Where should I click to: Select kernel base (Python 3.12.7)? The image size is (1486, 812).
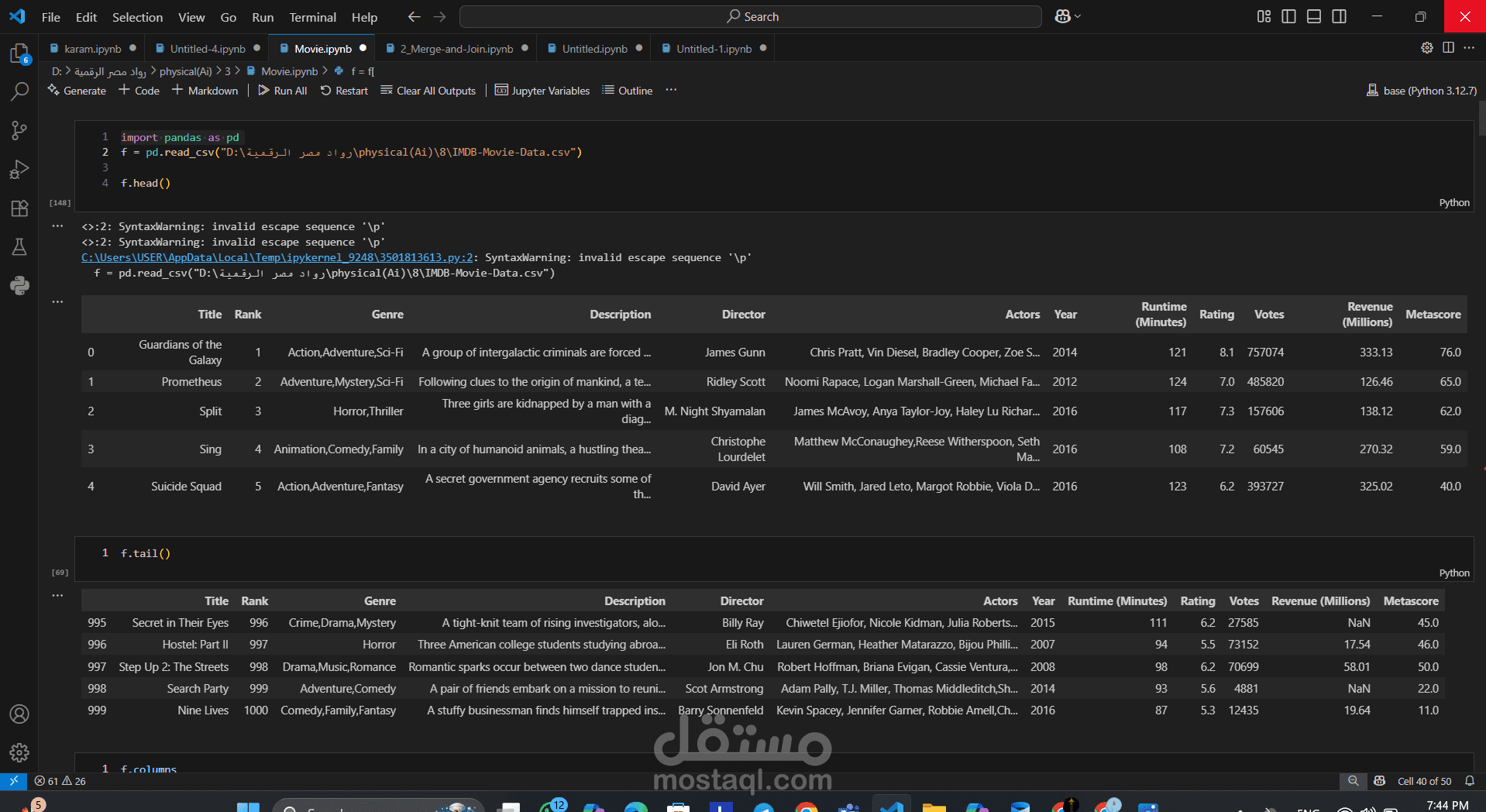tap(1422, 91)
